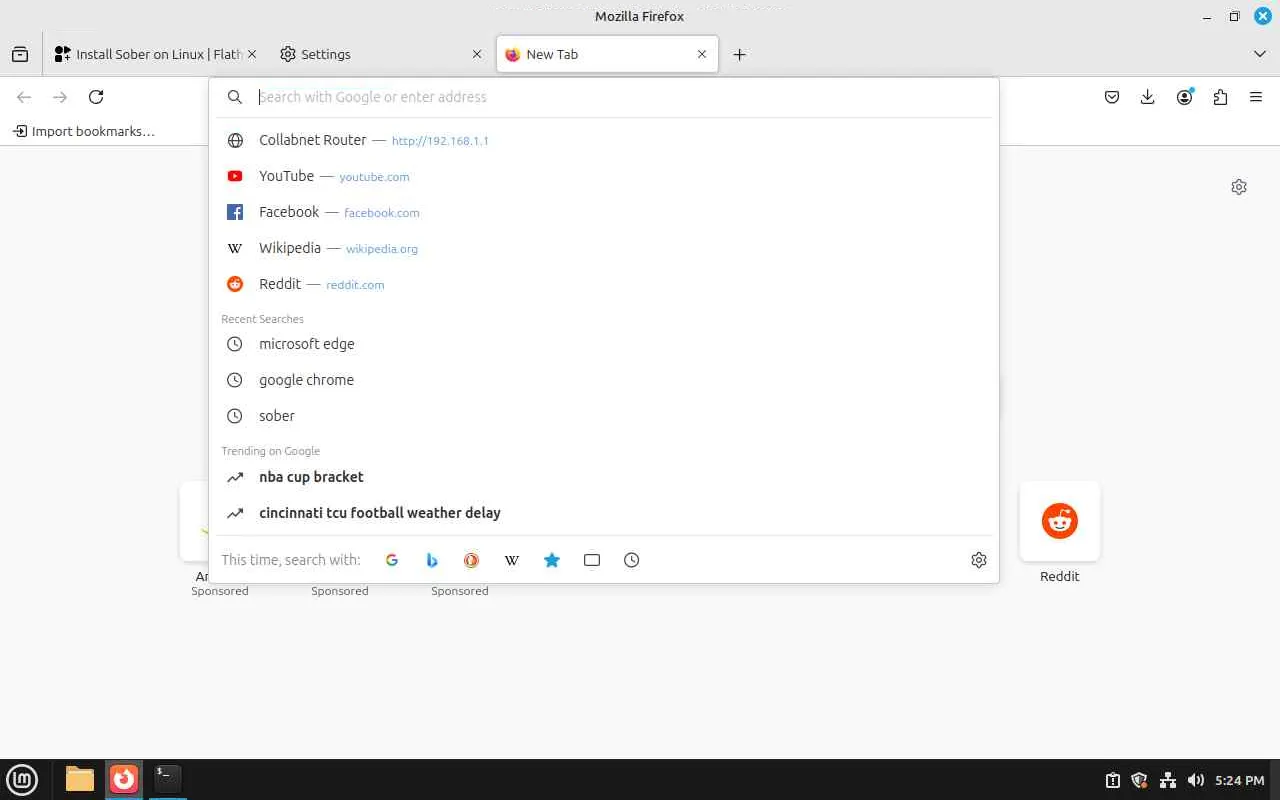Click the Firefox icon in the taskbar
The image size is (1280, 800).
click(x=124, y=779)
